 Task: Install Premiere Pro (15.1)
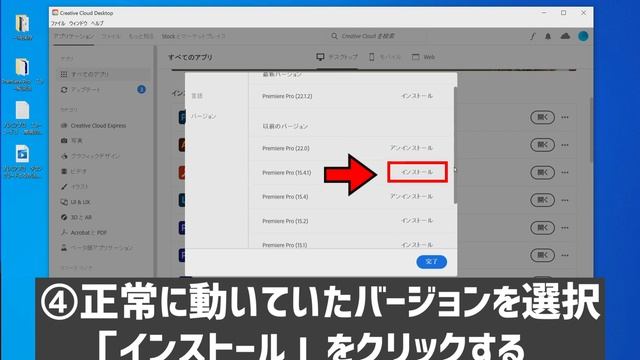coord(416,244)
